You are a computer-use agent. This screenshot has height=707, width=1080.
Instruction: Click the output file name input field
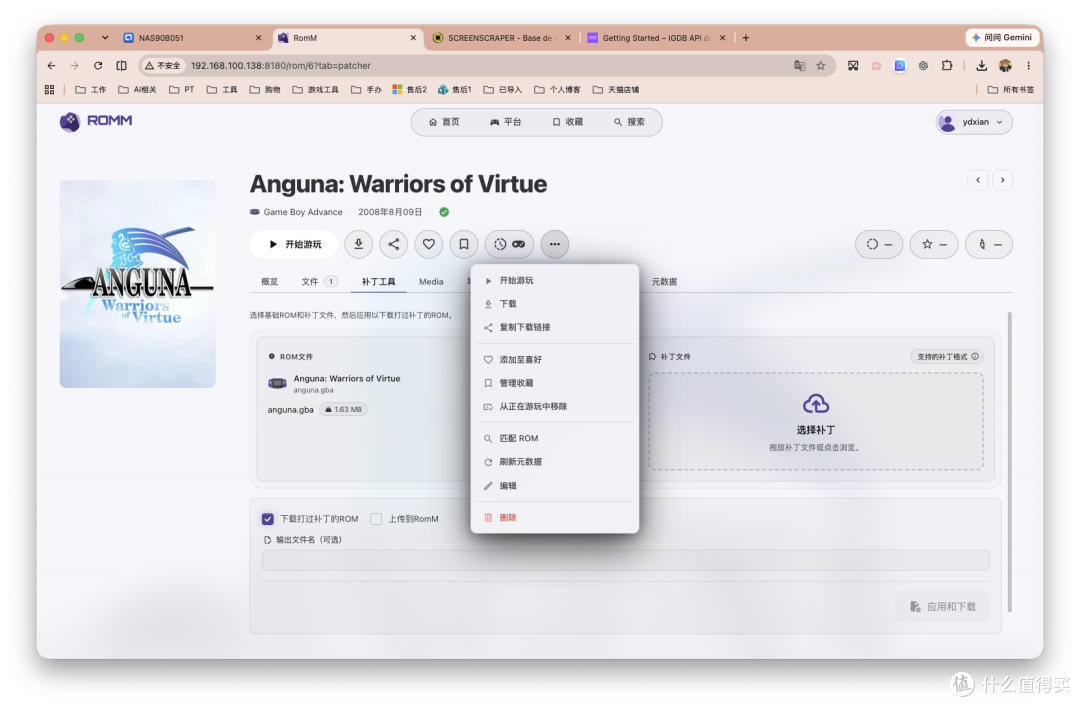tap(625, 560)
